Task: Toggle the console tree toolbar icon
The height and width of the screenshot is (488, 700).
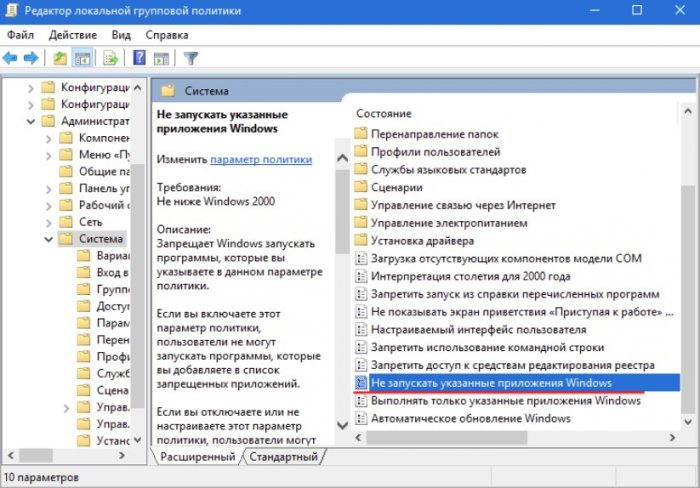Action: click(x=82, y=58)
